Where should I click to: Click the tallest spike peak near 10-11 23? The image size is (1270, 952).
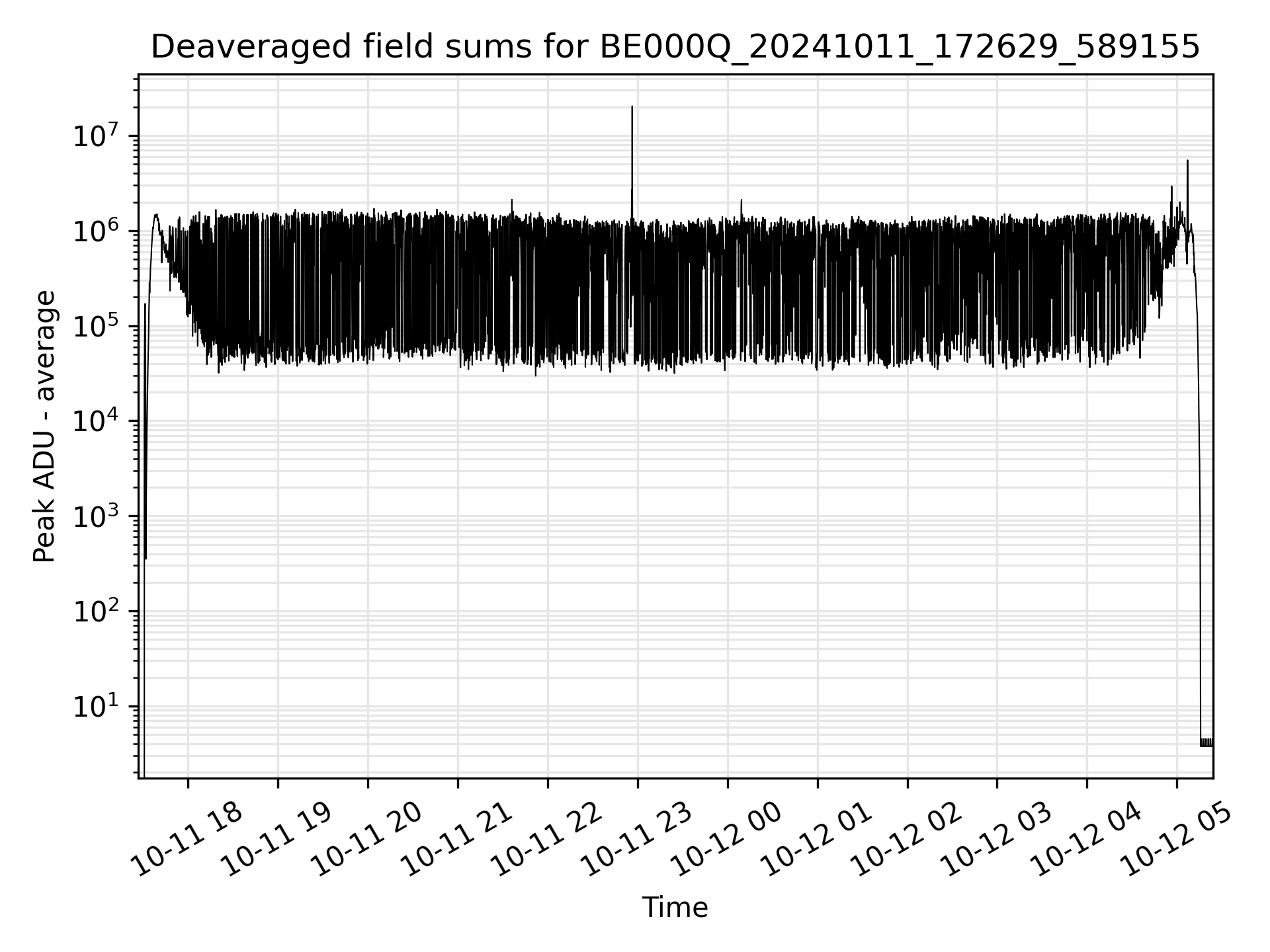coord(632,106)
